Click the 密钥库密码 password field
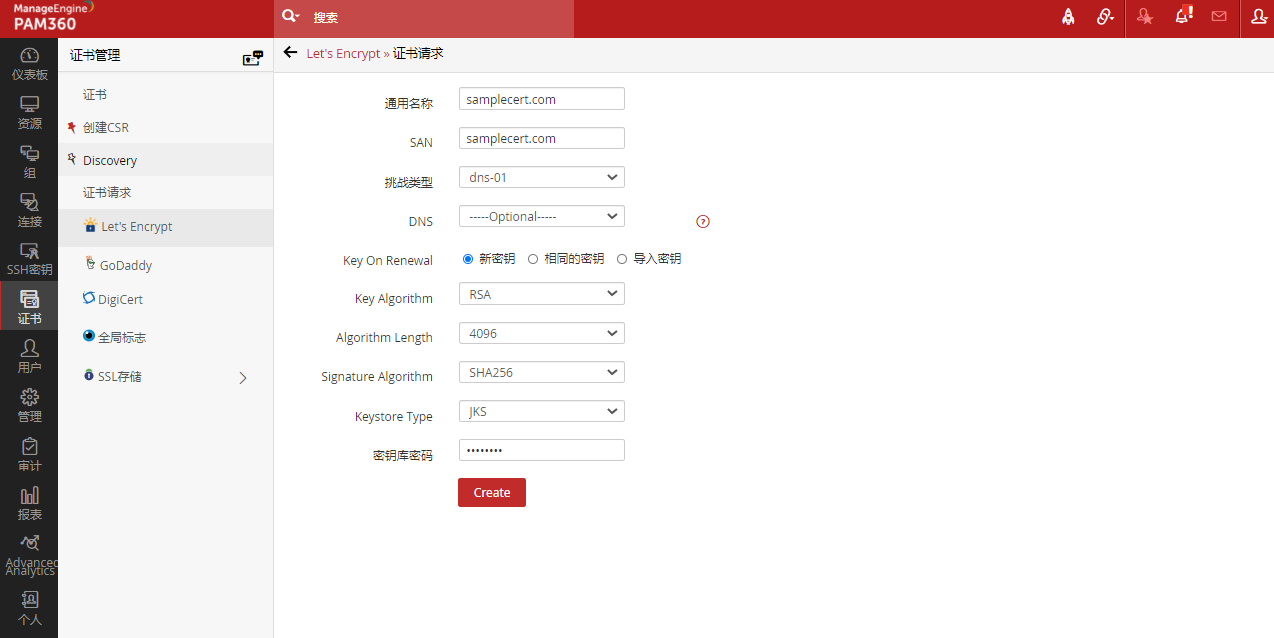Image resolution: width=1274 pixels, height=638 pixels. [542, 450]
